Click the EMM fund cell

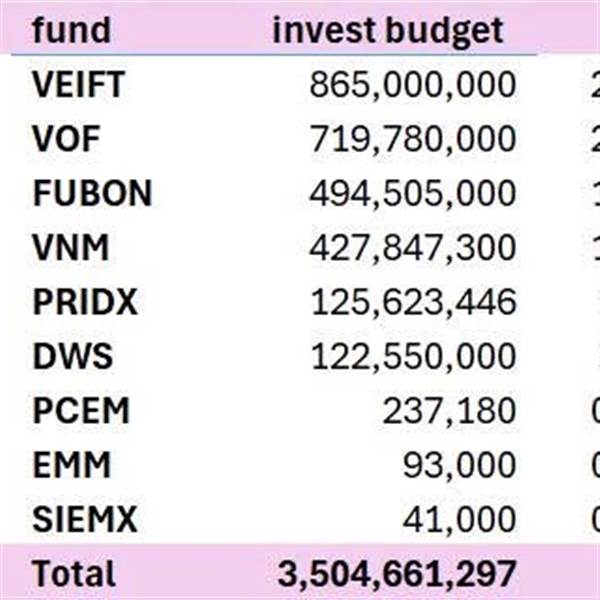[71, 464]
